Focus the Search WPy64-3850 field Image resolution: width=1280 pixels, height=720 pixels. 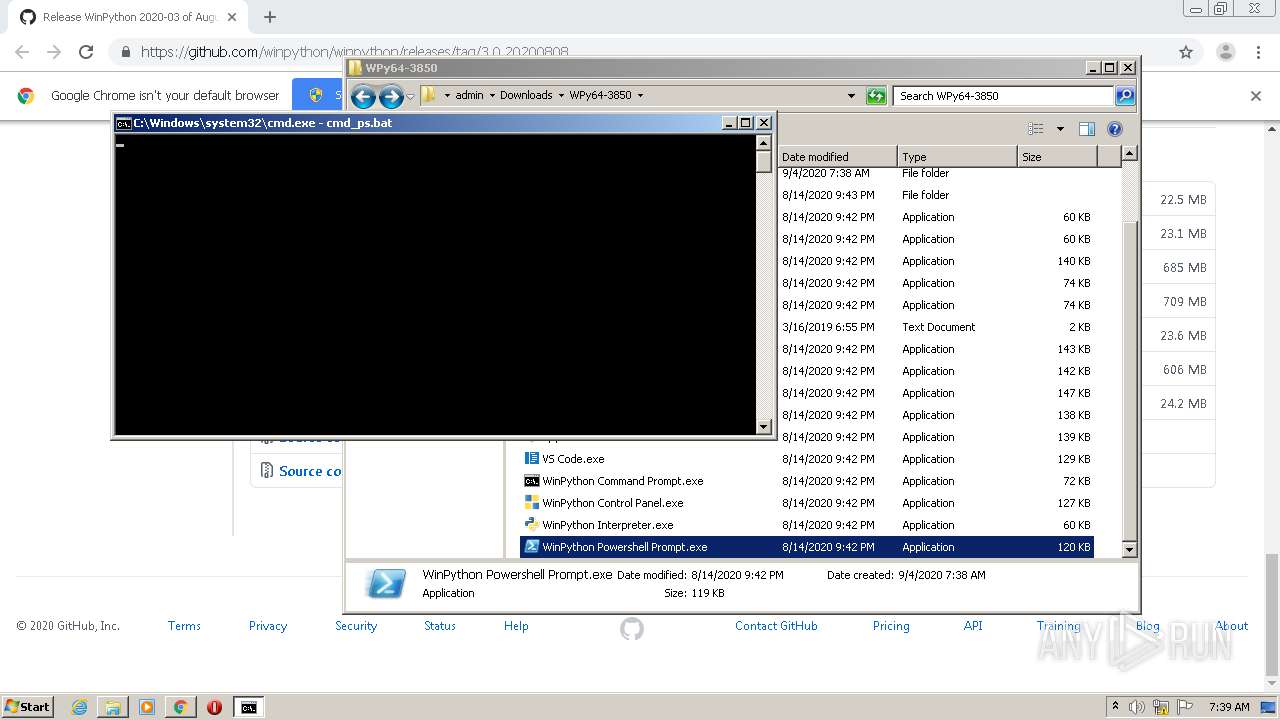[x=1003, y=96]
